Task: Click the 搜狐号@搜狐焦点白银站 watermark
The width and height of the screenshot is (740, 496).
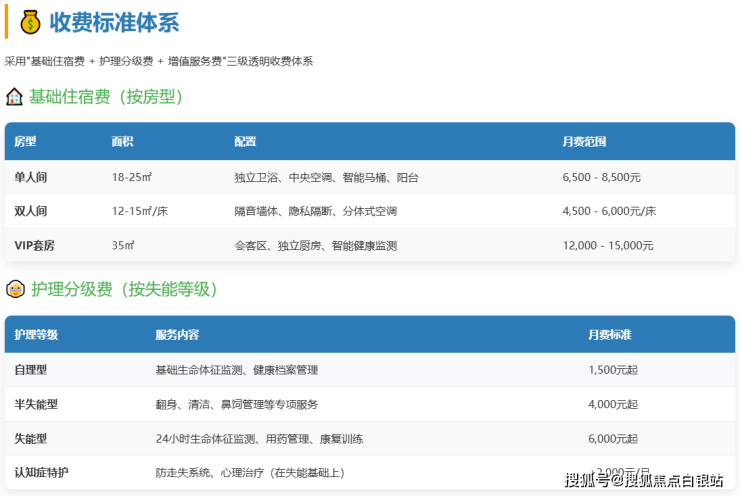Action: point(644,481)
